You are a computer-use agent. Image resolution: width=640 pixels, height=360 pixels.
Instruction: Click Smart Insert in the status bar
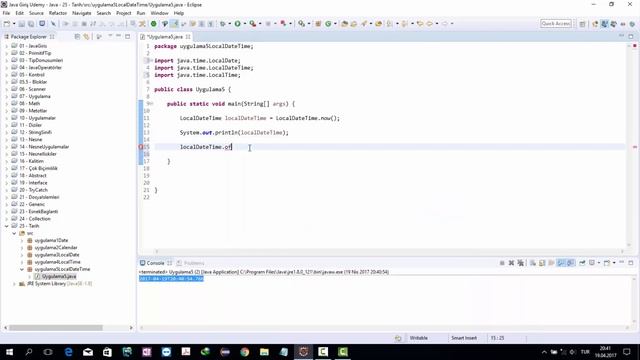point(464,338)
